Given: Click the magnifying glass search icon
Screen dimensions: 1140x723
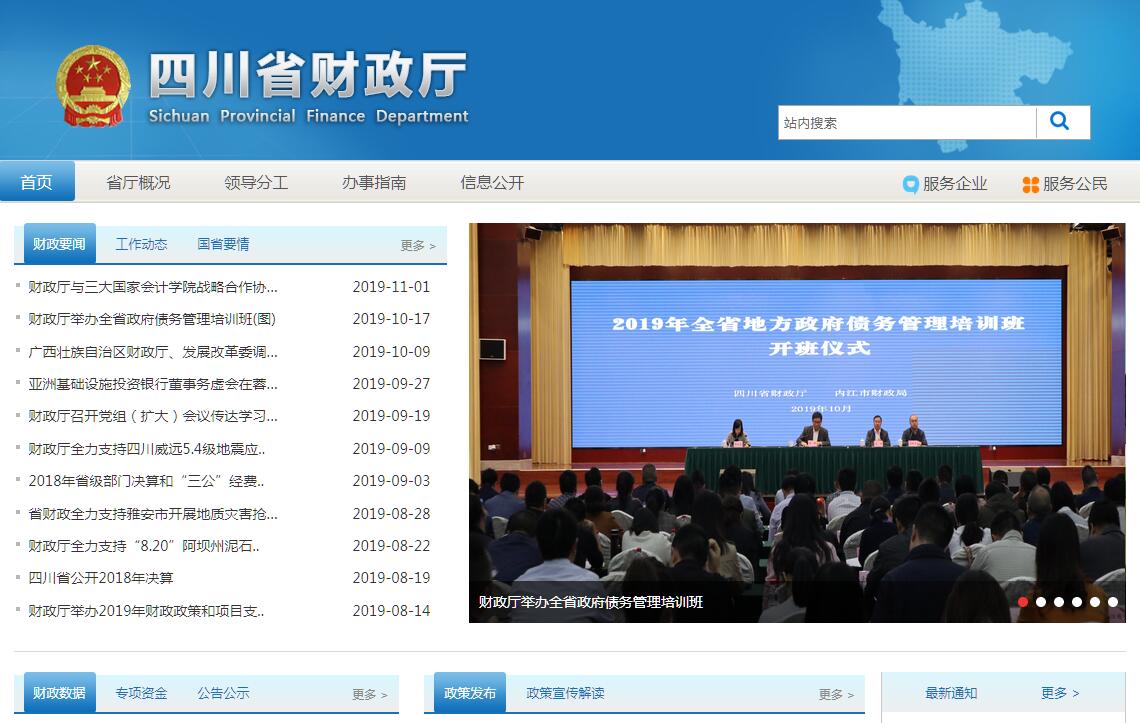Looking at the screenshot, I should coord(1061,122).
